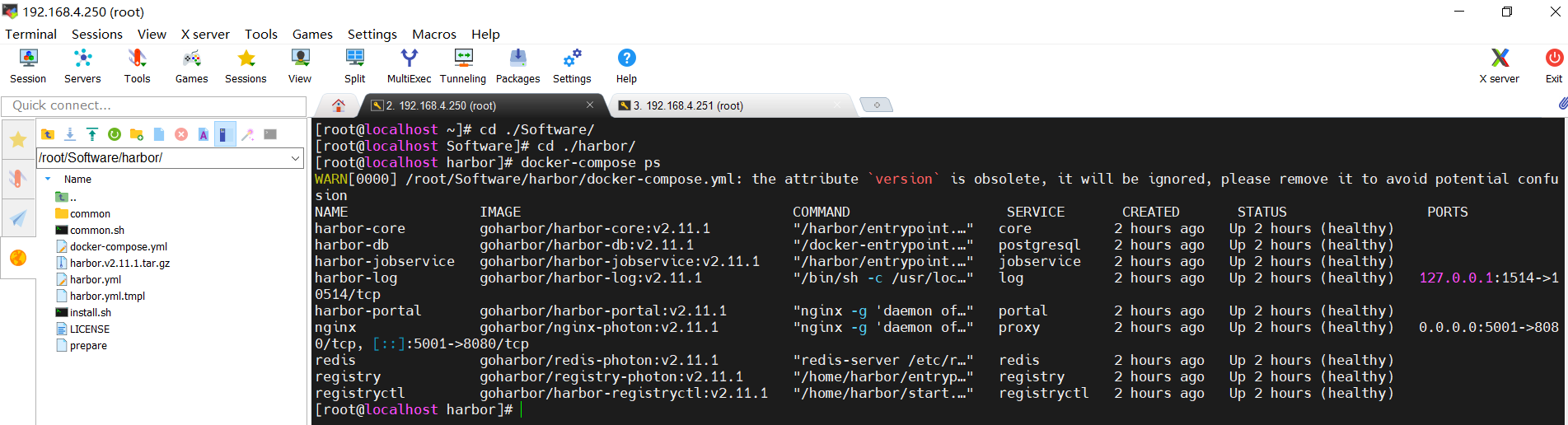
Task: Open the Macros menu
Action: [433, 34]
